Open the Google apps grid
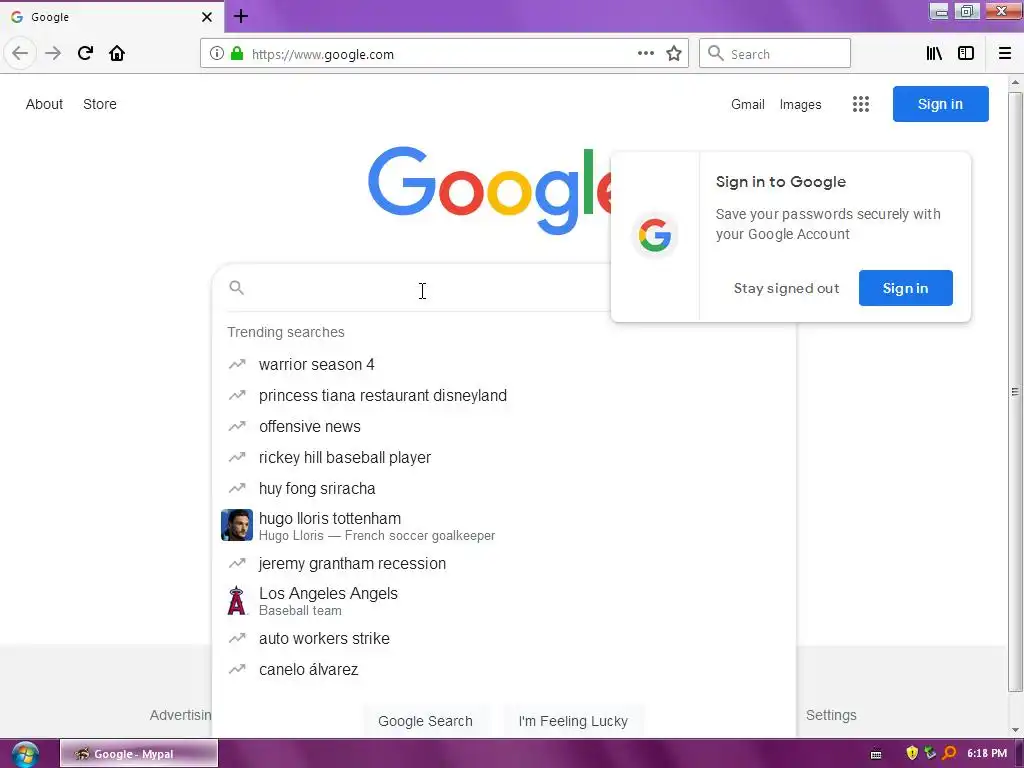The height and width of the screenshot is (768, 1024). tap(861, 104)
